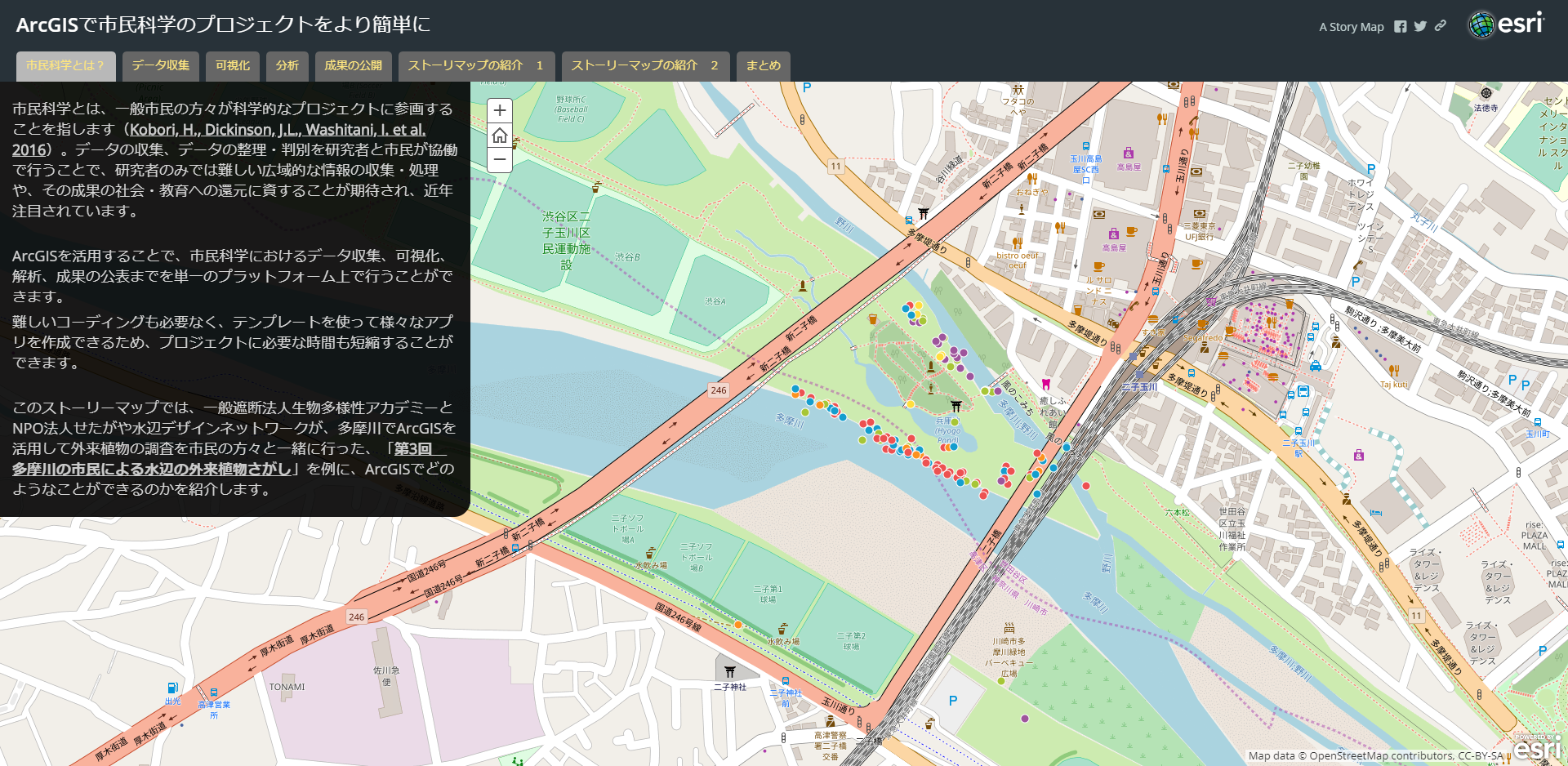The width and height of the screenshot is (1568, 766).
Task: Open ストーリーマップの紹介 2 tab
Action: tap(646, 66)
